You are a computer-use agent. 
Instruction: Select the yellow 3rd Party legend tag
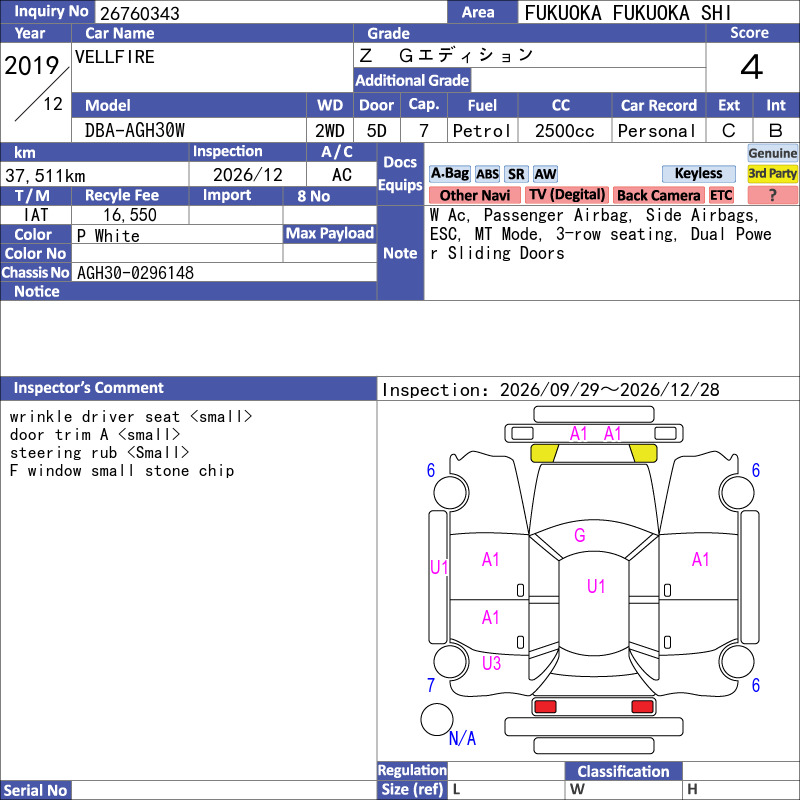click(772, 173)
